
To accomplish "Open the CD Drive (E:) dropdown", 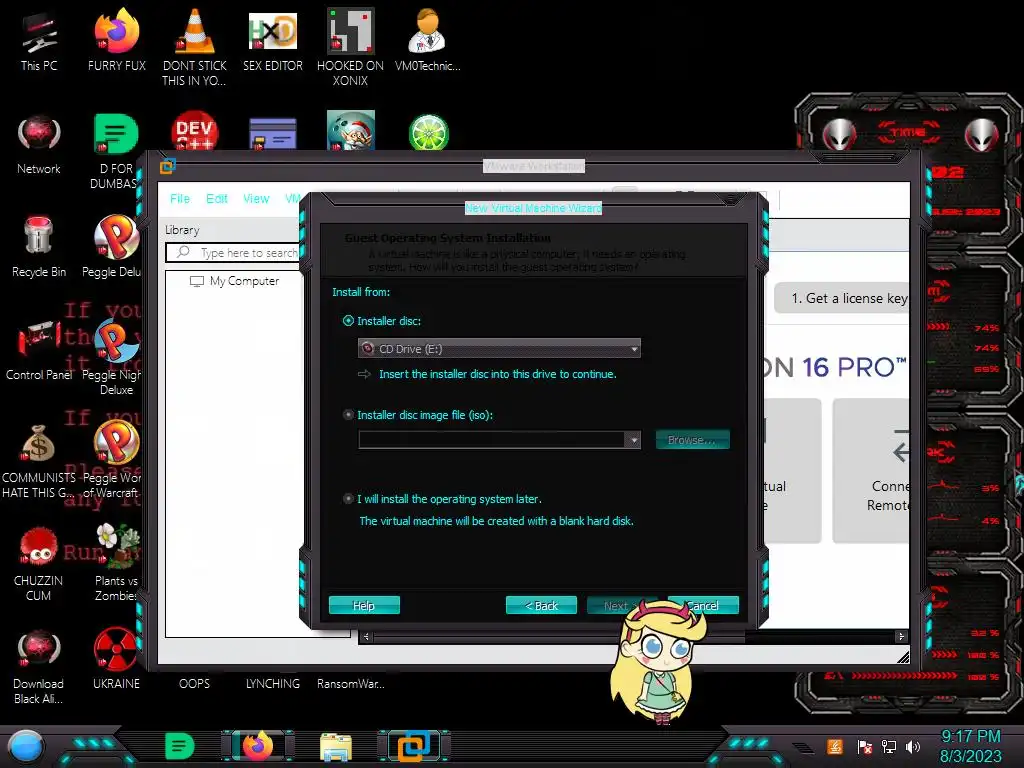I will click(x=499, y=349).
